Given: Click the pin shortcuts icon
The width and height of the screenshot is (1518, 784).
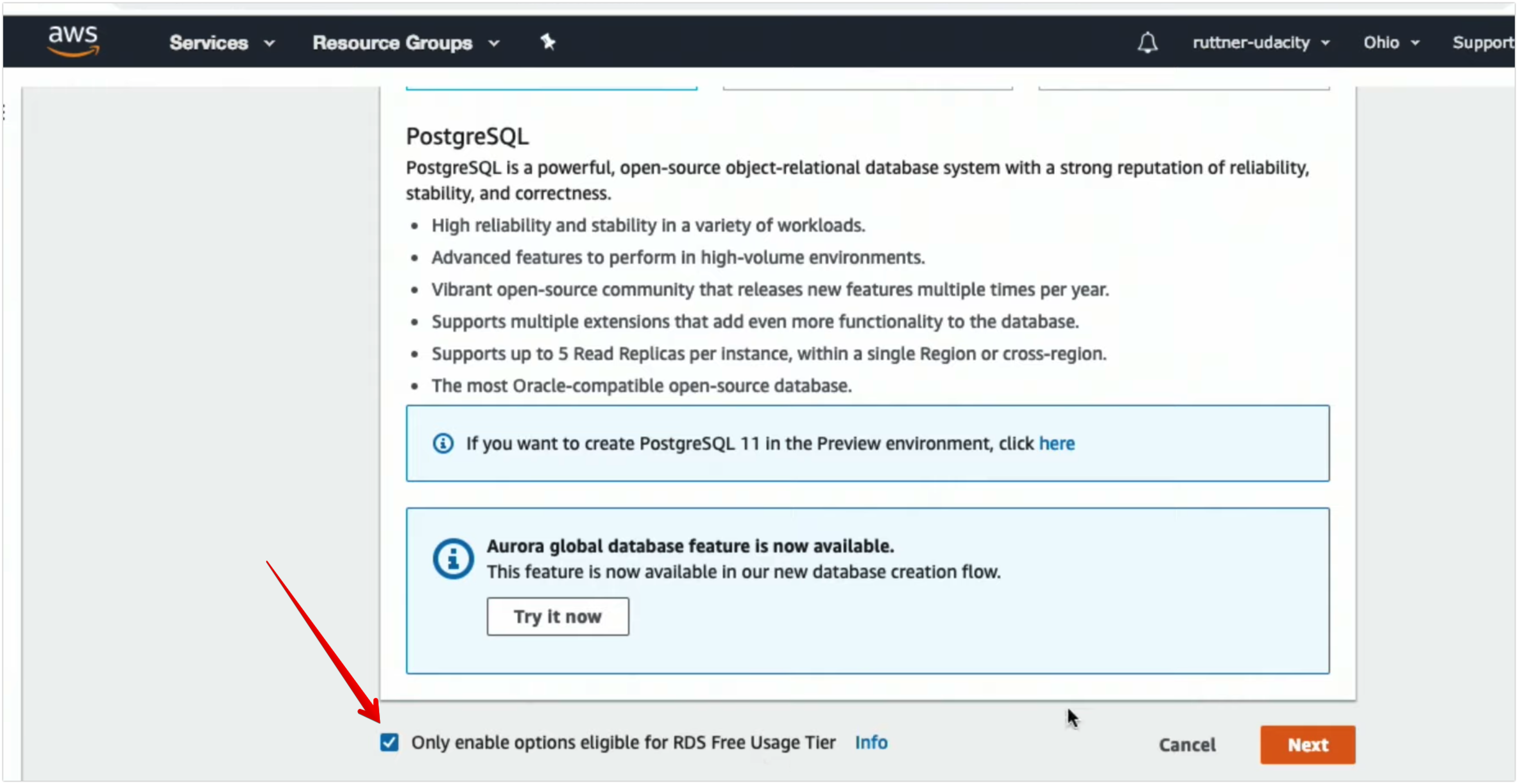Looking at the screenshot, I should click(x=548, y=42).
